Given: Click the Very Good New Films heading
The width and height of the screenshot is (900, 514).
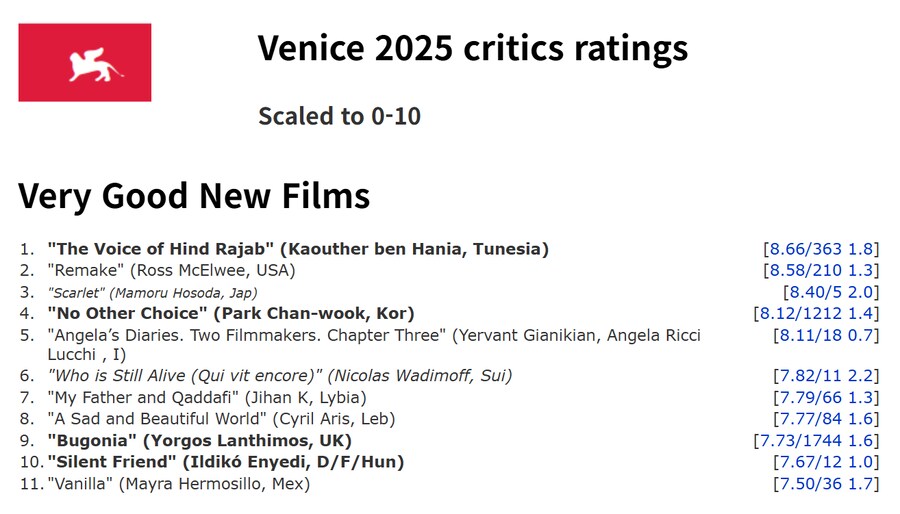Looking at the screenshot, I should tap(194, 196).
